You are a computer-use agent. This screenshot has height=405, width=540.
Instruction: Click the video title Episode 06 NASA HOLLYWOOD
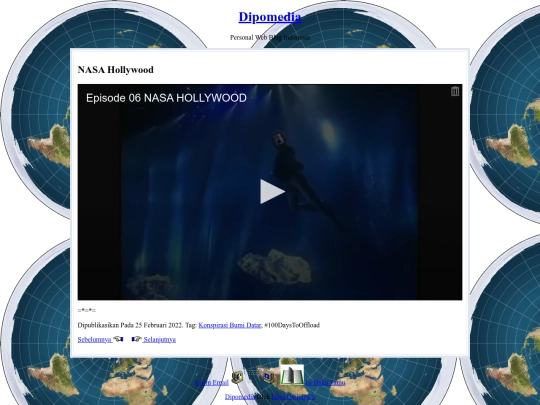(x=166, y=98)
